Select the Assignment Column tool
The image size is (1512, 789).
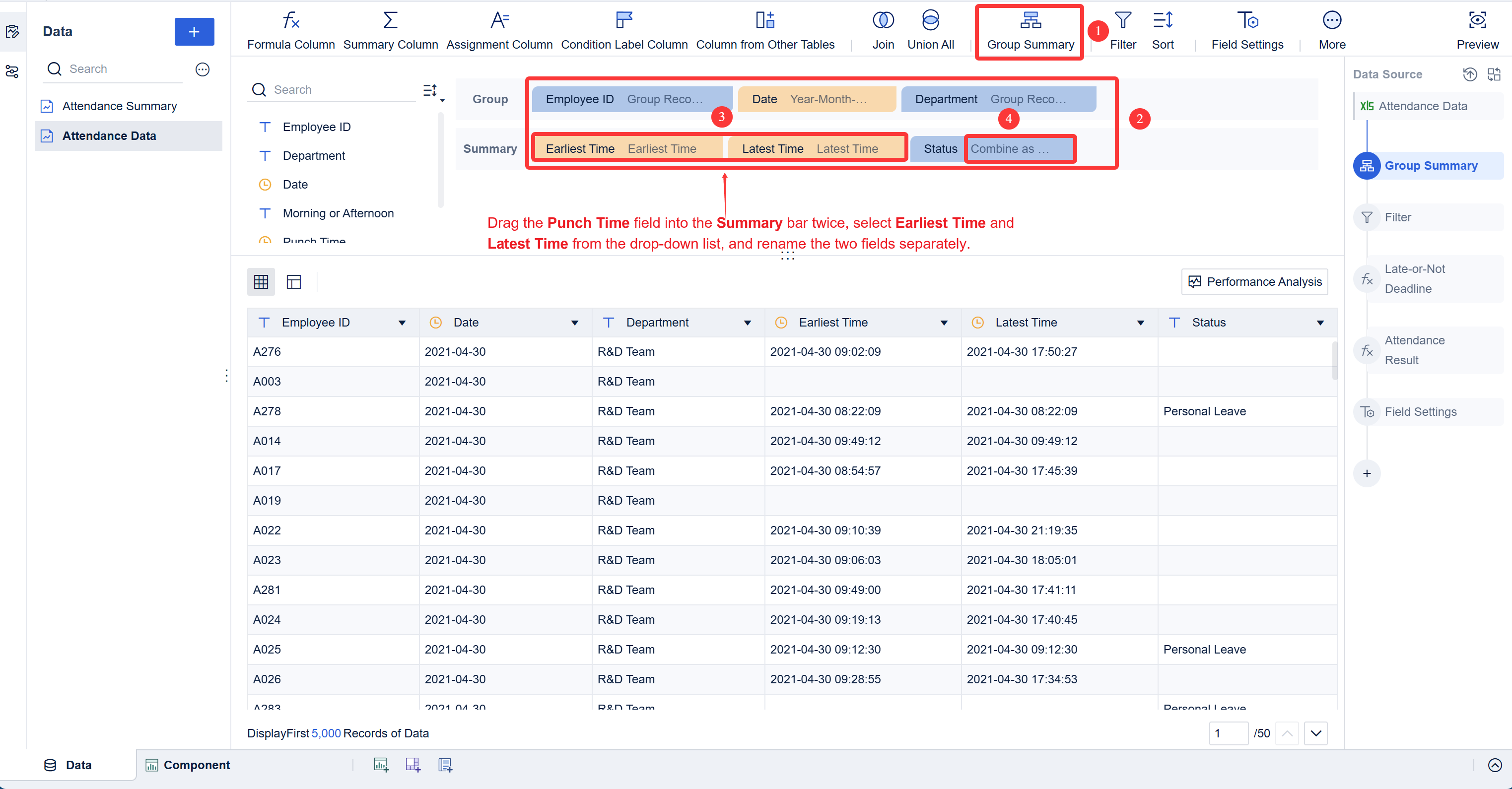point(499,28)
